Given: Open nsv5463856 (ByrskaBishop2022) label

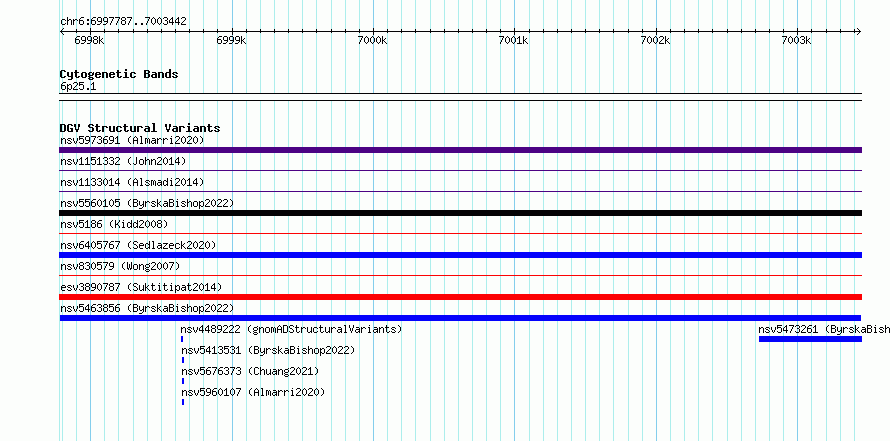Looking at the screenshot, I should tap(147, 308).
